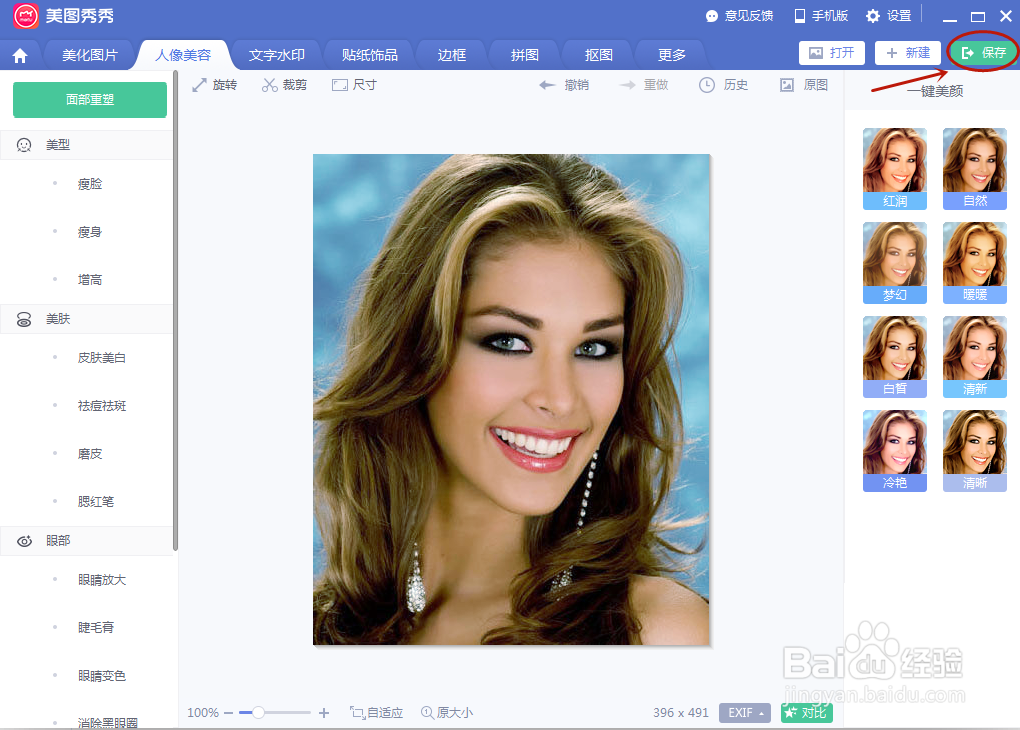Viewport: 1020px width, 730px height.
Task: Open the 手机版 link
Action: [x=821, y=16]
